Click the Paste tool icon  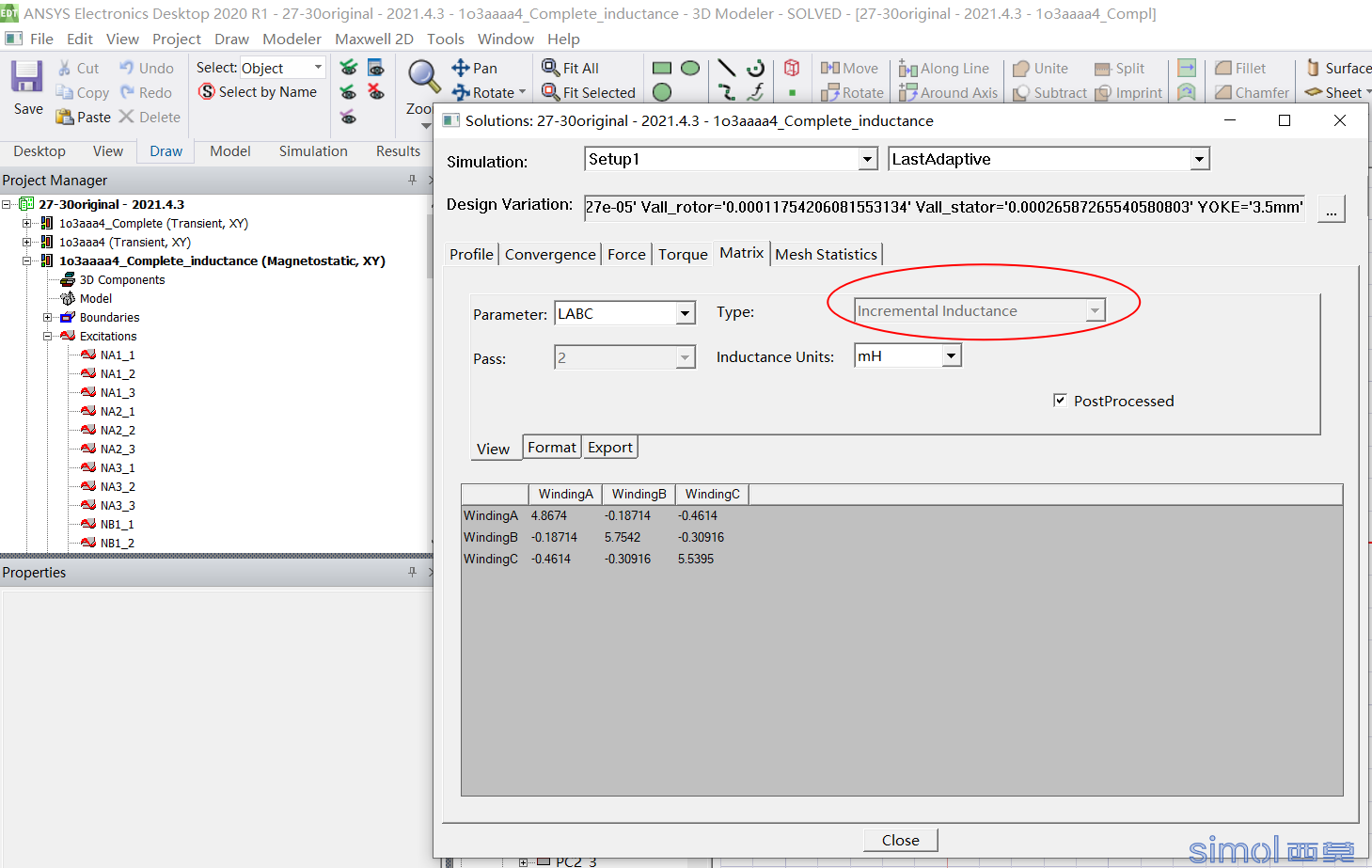pos(65,117)
